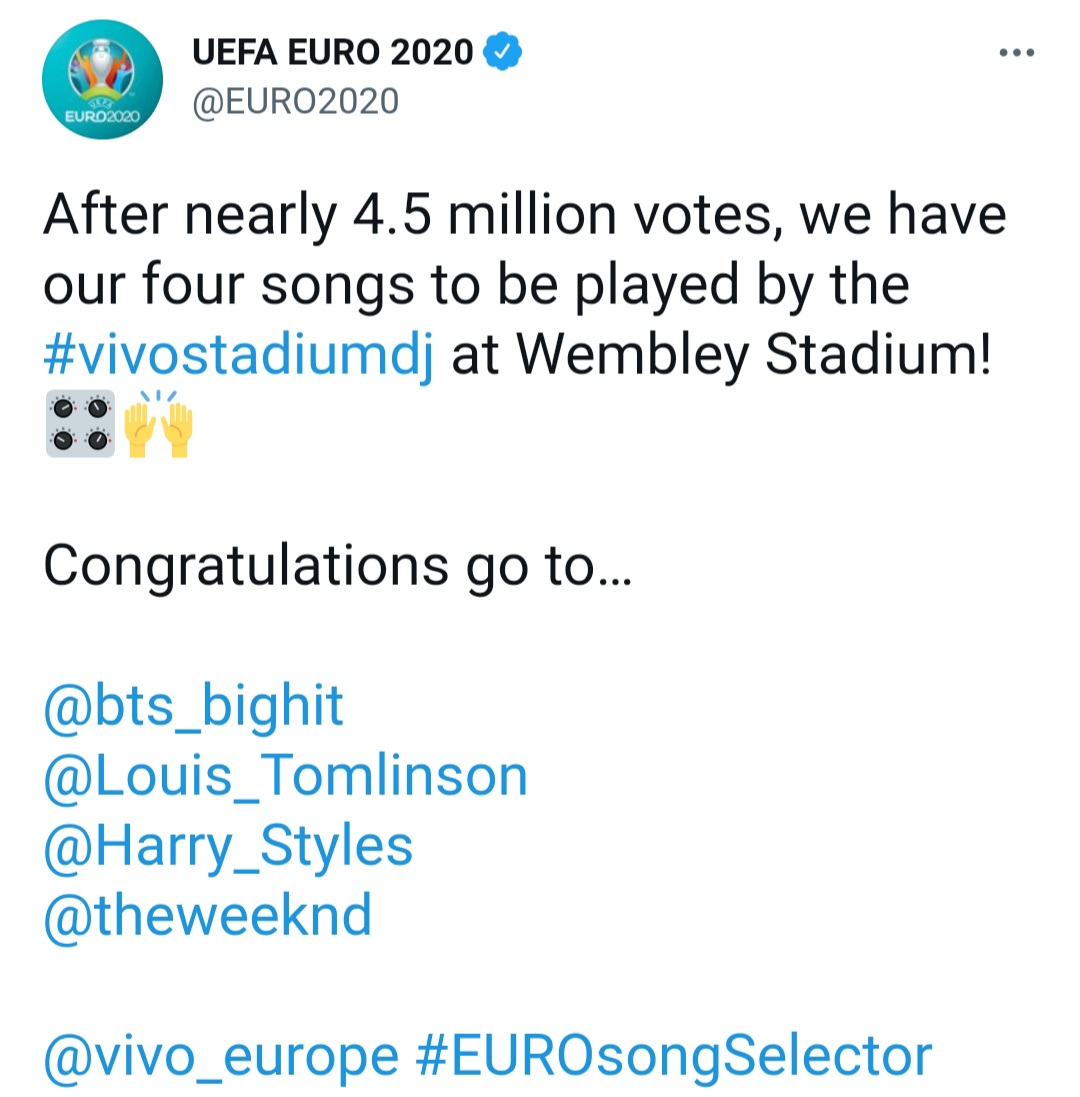Open the @vivo_europe mention
The height and width of the screenshot is (1097, 1080).
(x=220, y=1056)
